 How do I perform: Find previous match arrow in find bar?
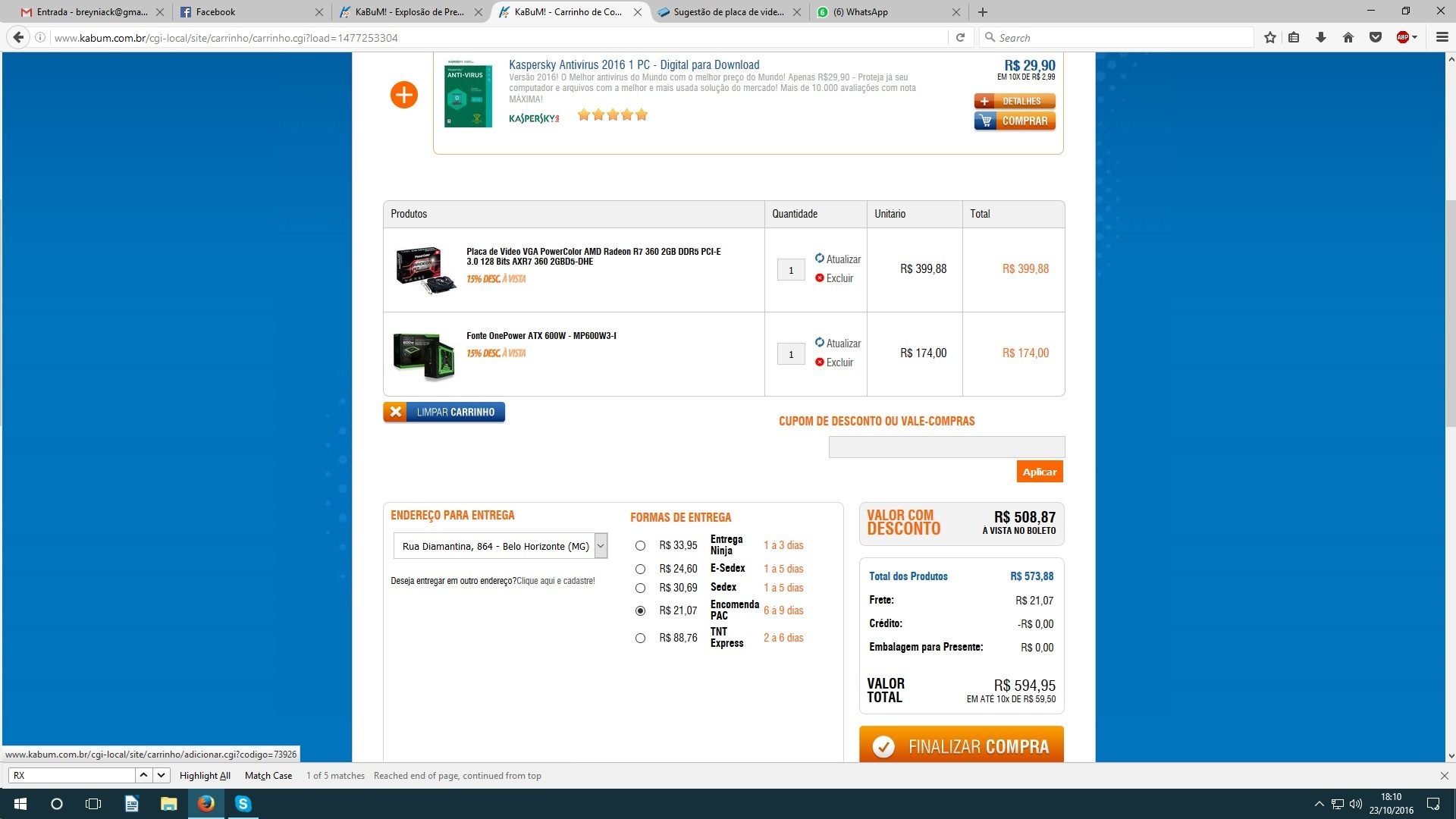[x=143, y=775]
